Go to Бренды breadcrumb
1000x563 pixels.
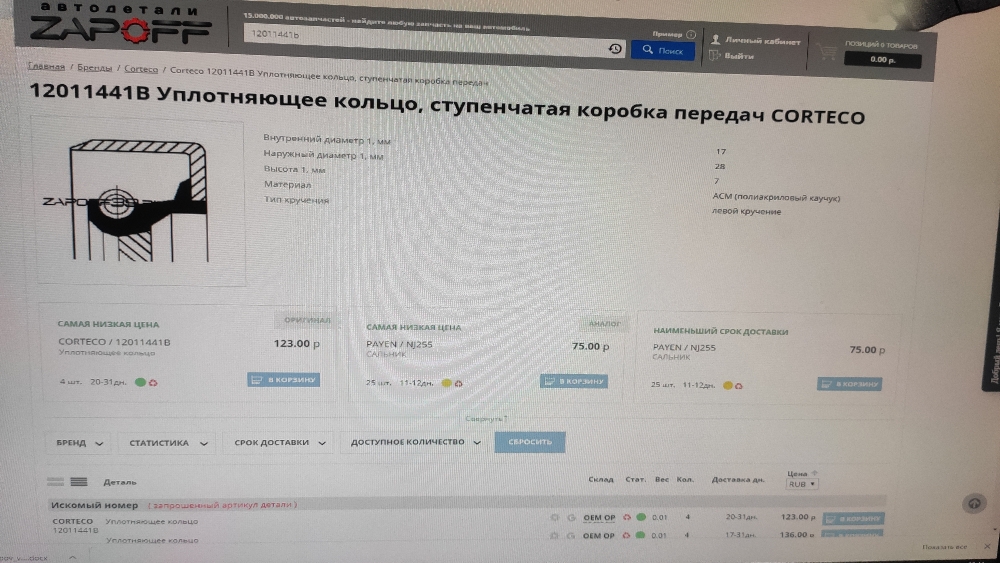click(x=94, y=68)
